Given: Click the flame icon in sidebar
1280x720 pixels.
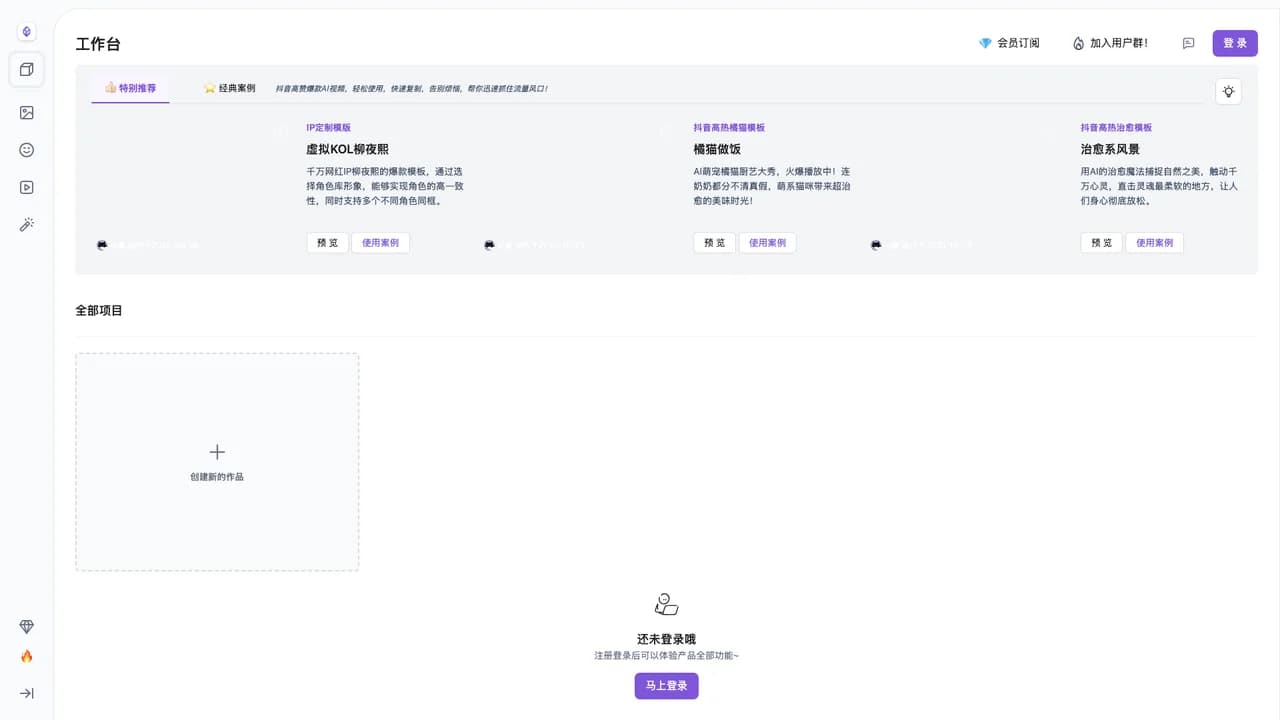Looking at the screenshot, I should pos(27,657).
